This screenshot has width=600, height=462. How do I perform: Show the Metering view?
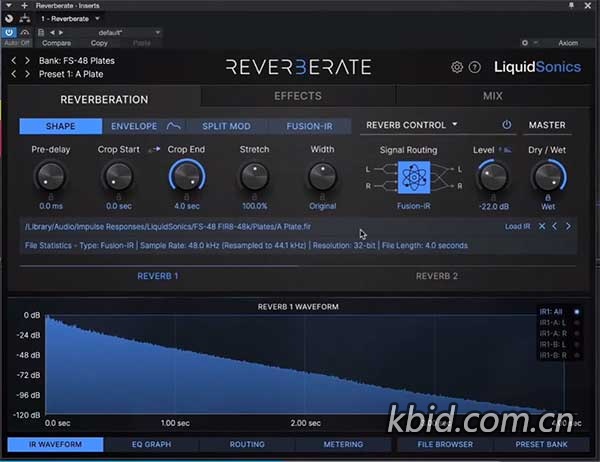(343, 444)
